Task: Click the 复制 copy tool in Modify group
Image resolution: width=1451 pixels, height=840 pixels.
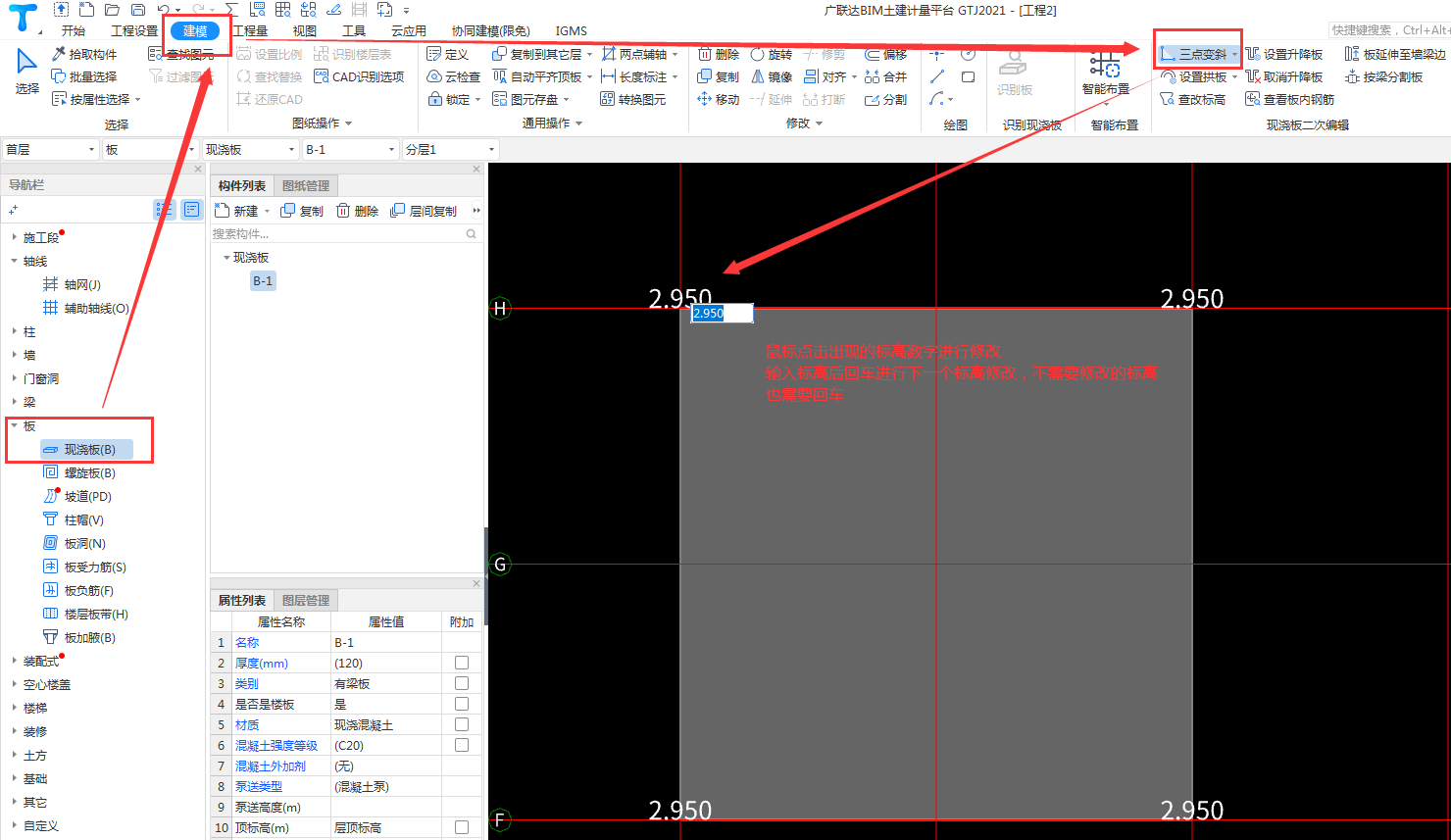Action: coord(718,76)
